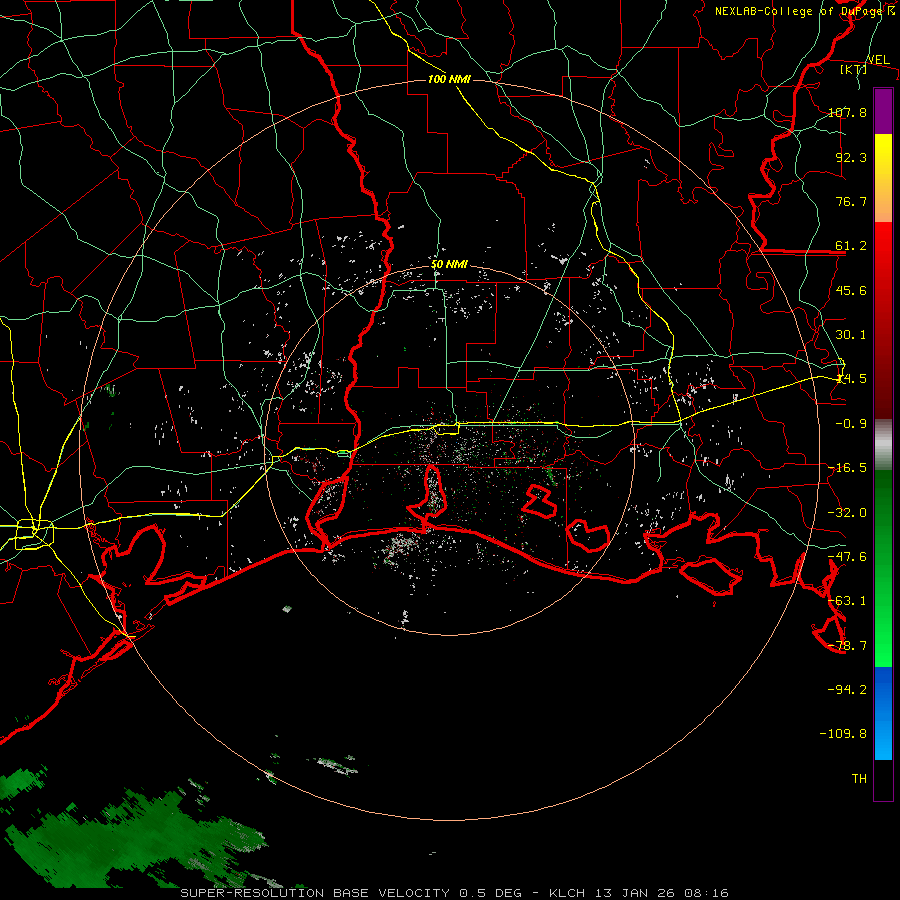This screenshot has height=900, width=900.
Task: Click the yellow Houston highway loop
Action: point(34,534)
